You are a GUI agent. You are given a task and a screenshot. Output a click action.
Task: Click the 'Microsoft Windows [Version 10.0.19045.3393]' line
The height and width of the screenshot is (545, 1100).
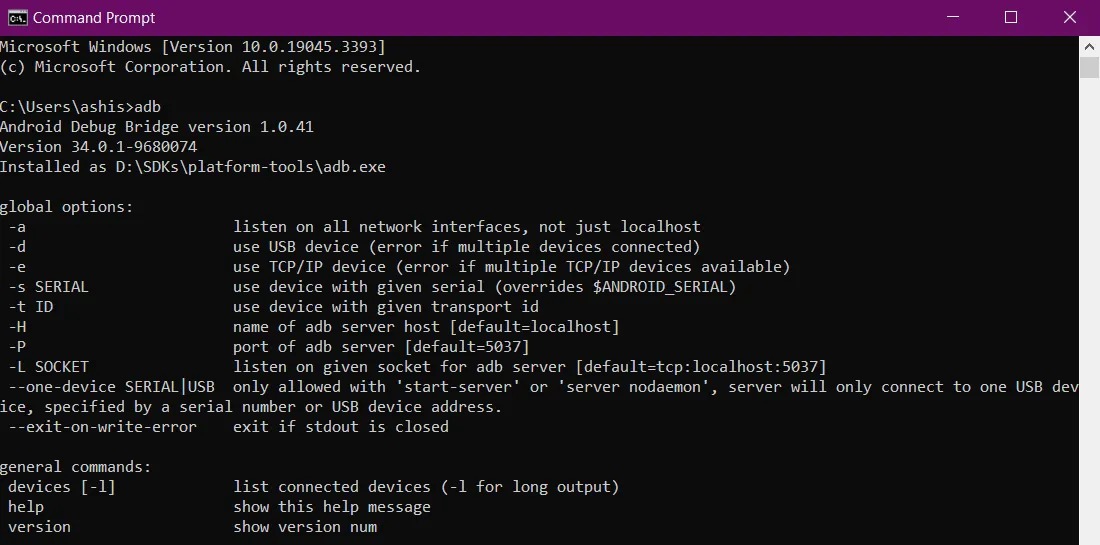pyautogui.click(x=192, y=47)
